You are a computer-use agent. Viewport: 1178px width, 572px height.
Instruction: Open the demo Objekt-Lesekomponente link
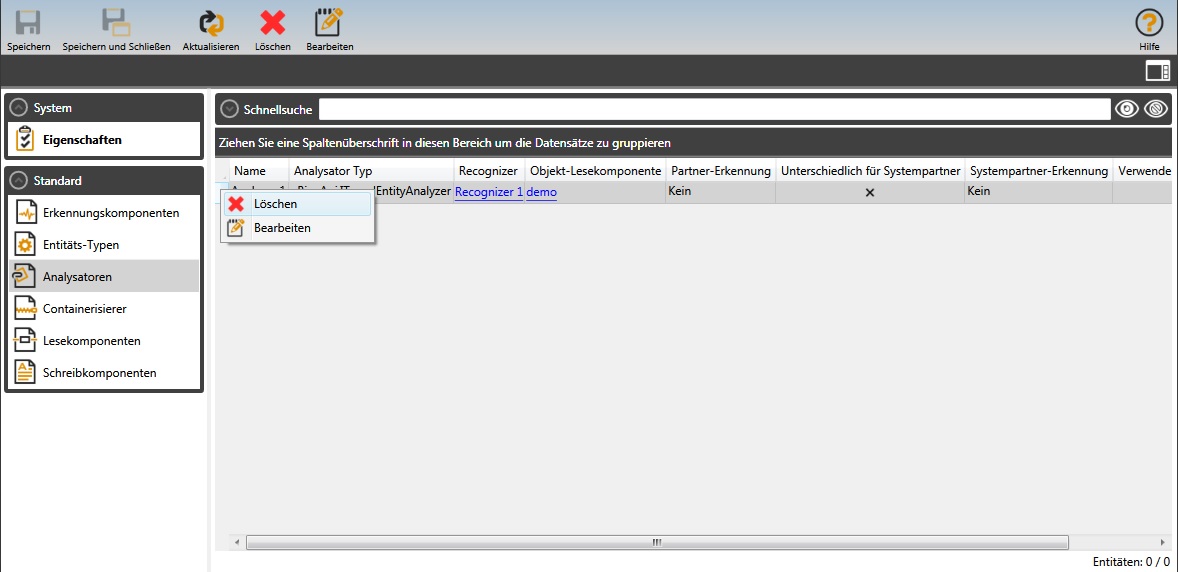[x=542, y=192]
